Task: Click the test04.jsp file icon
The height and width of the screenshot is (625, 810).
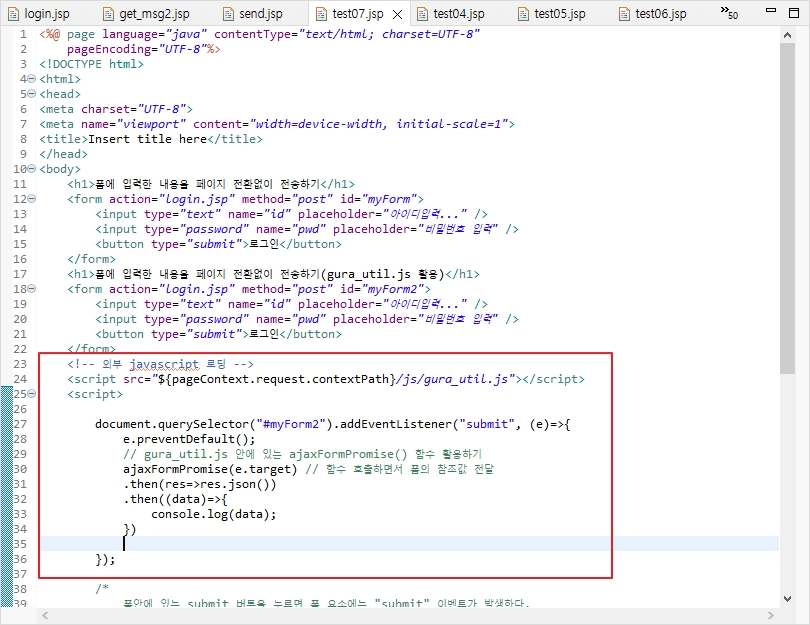Action: (x=422, y=14)
